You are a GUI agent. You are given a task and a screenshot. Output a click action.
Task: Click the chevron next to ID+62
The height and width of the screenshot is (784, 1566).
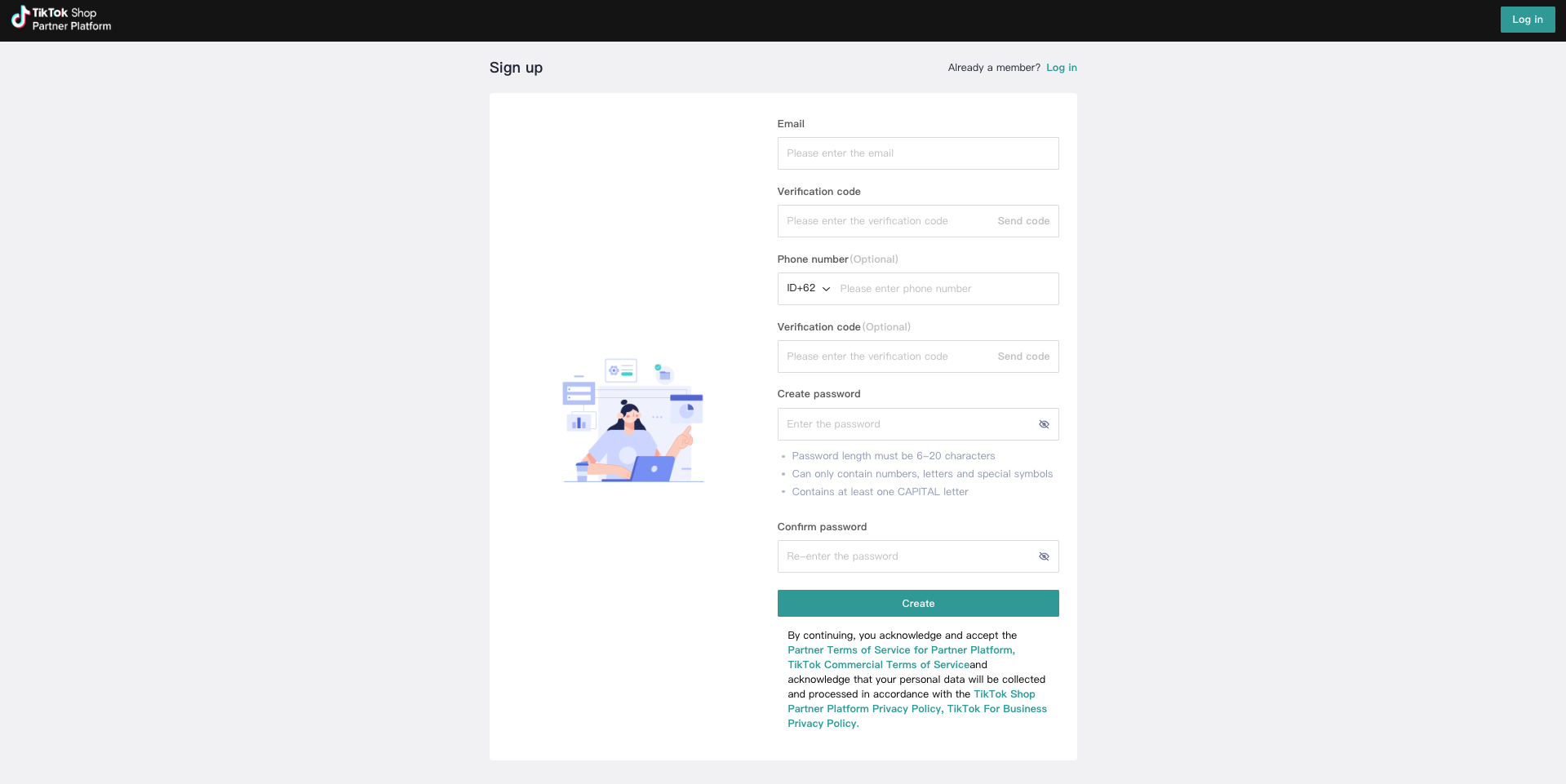[826, 289]
